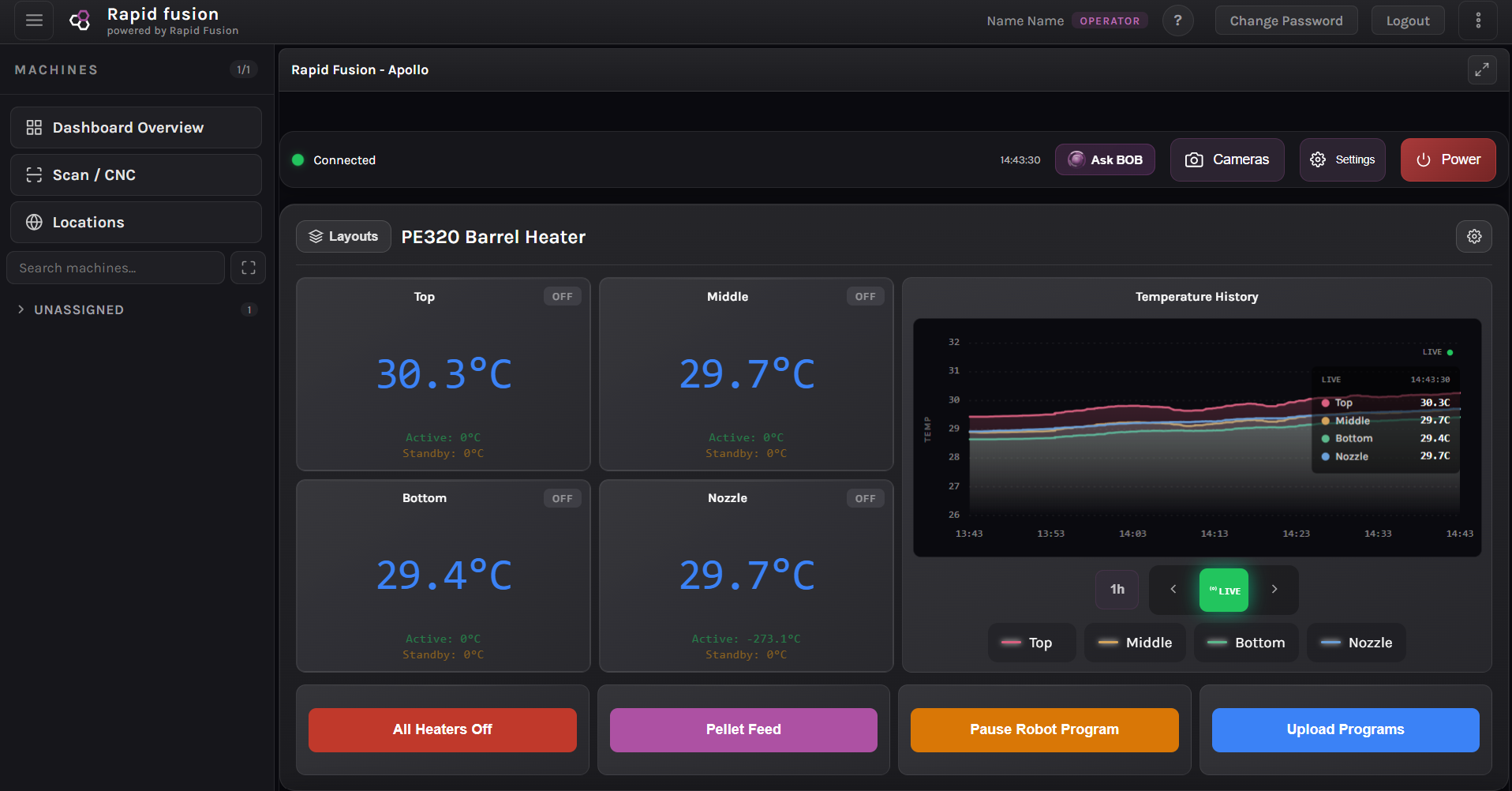
Task: Toggle the Nozzle heater OFF badge
Action: click(865, 499)
